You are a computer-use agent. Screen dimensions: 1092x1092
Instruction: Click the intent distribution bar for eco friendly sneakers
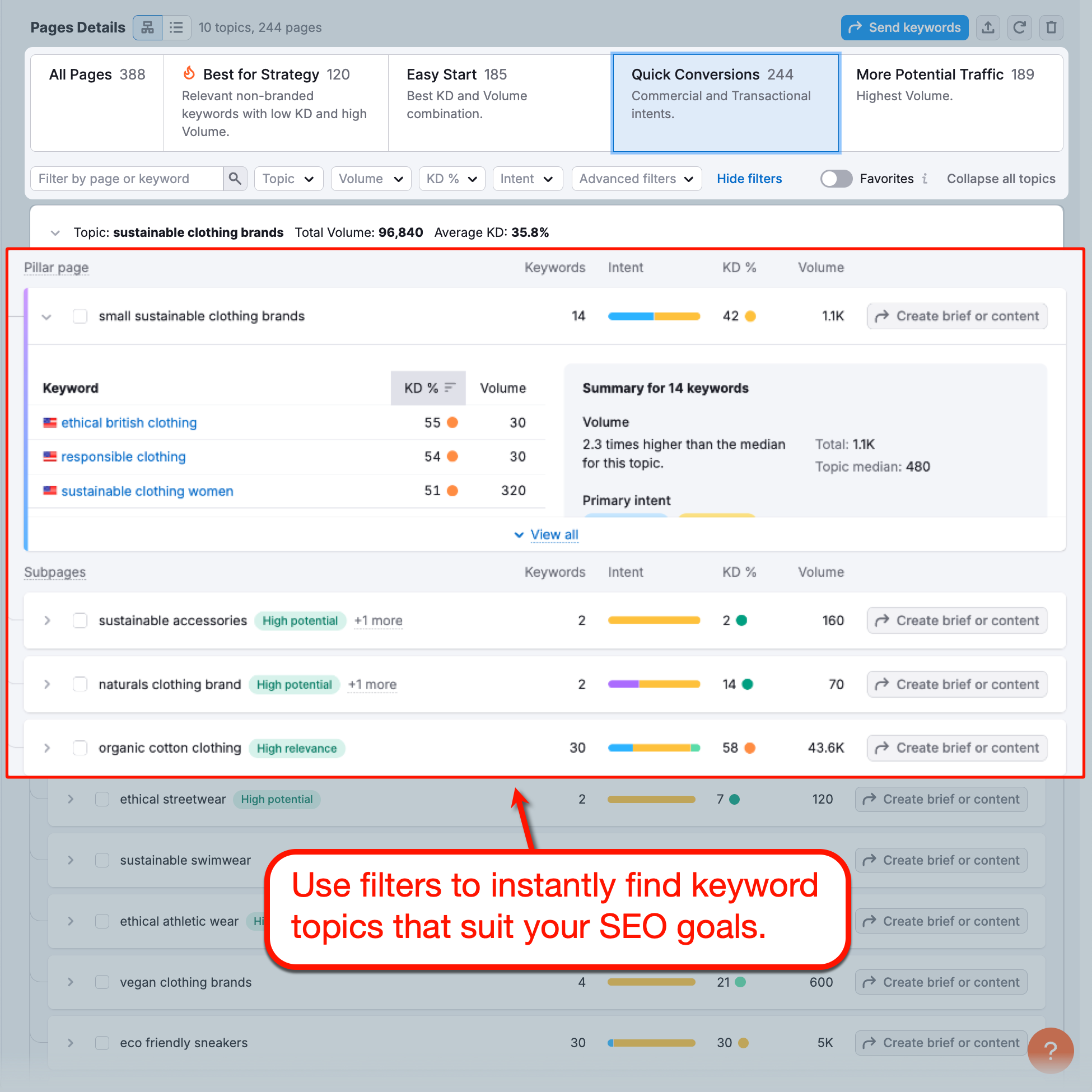pos(651,1042)
